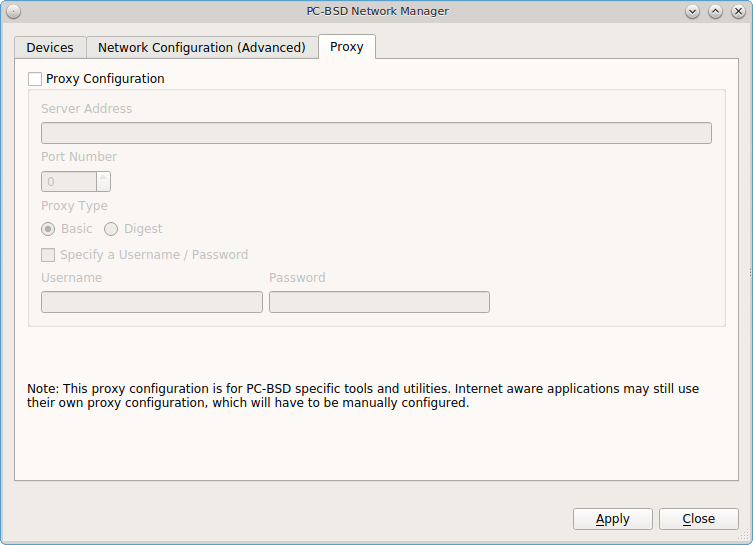Open Network Configuration (Advanced) tab
The height and width of the screenshot is (545, 753).
point(202,48)
